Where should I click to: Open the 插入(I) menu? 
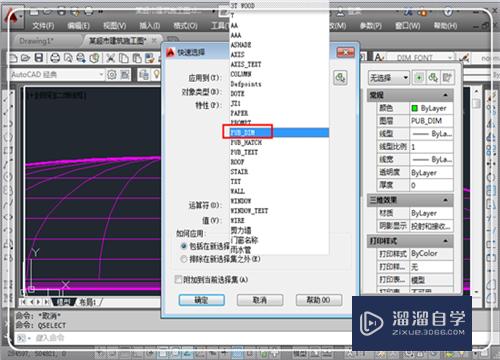pyautogui.click(x=150, y=26)
